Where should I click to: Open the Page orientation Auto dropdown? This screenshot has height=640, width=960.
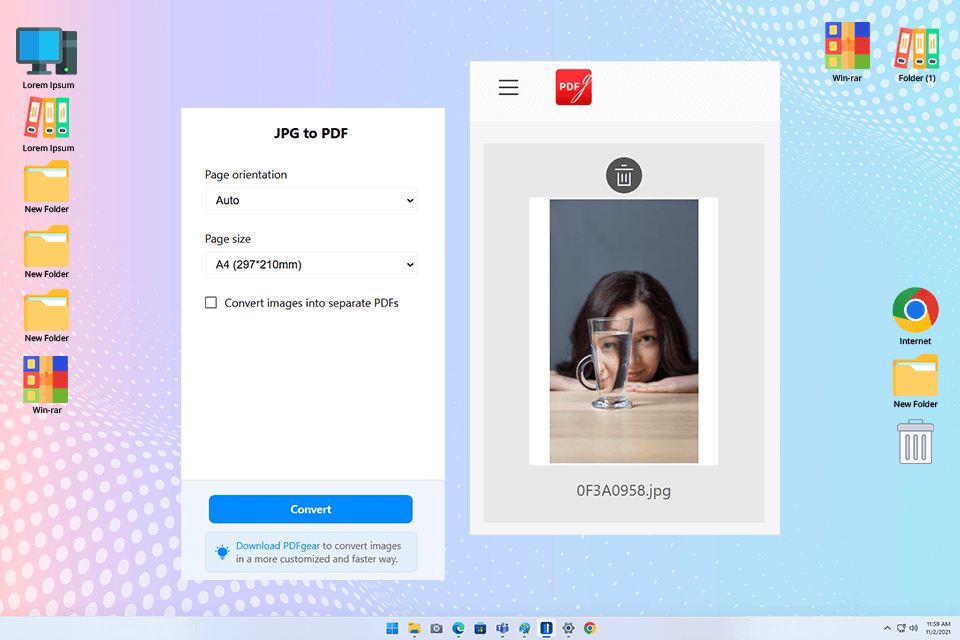click(311, 200)
